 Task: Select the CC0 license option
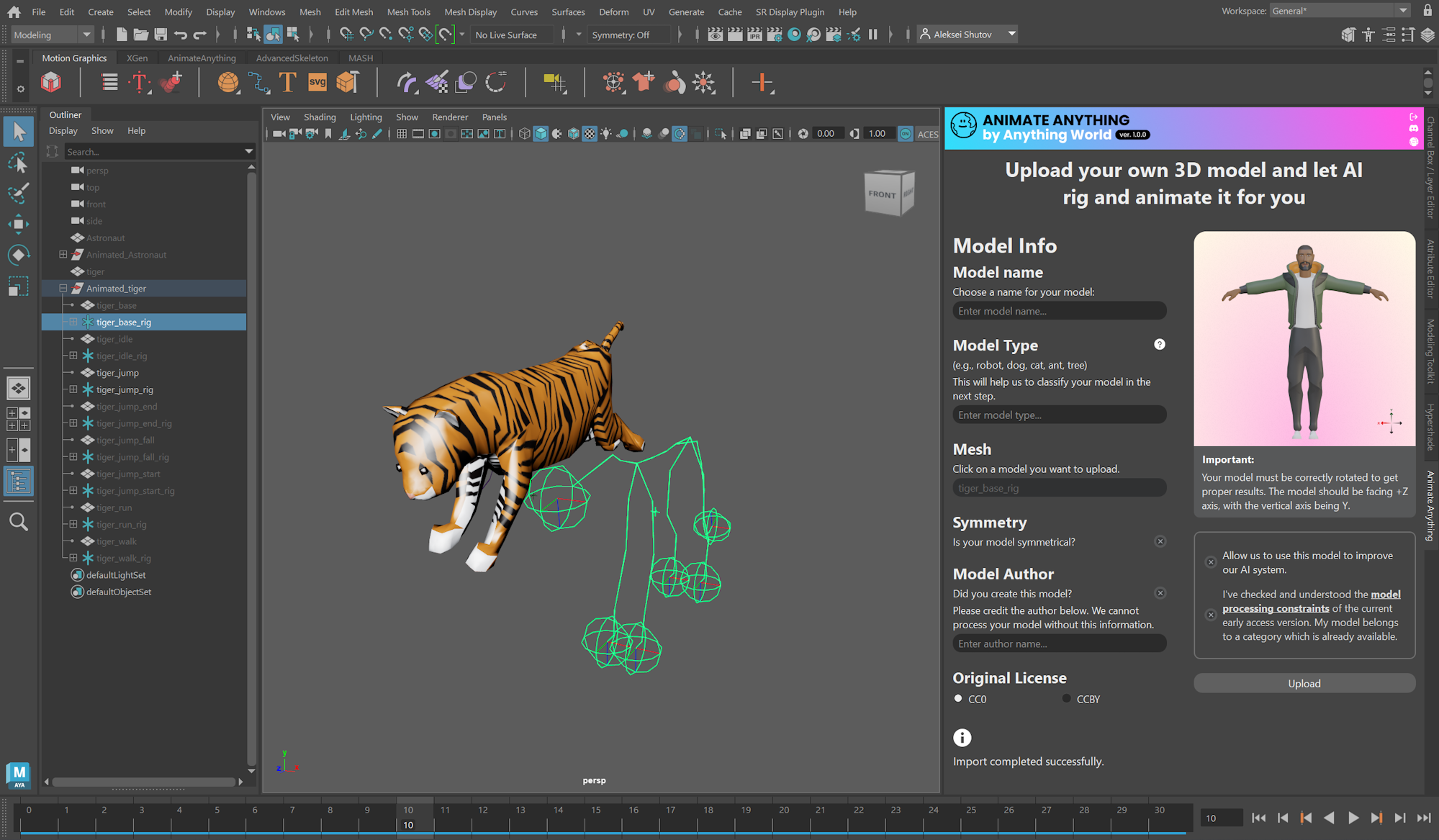point(958,698)
